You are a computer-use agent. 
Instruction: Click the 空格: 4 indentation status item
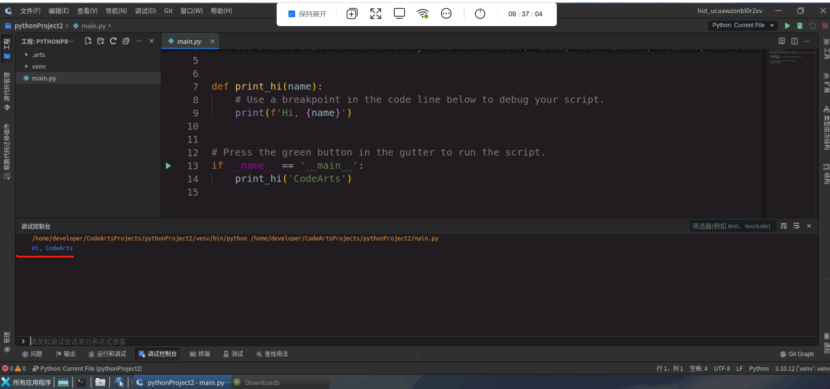[x=698, y=368]
